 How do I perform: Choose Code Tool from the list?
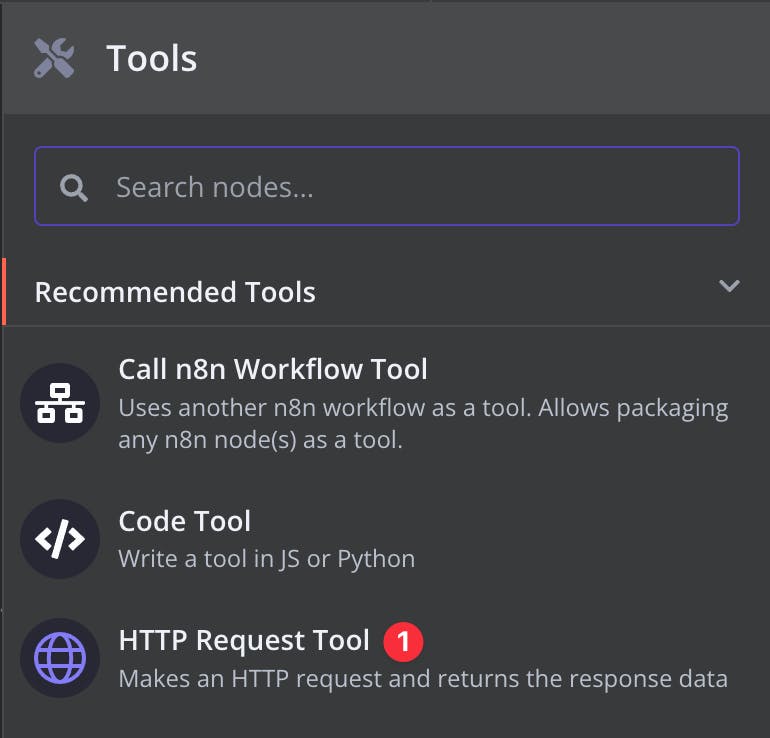185,521
